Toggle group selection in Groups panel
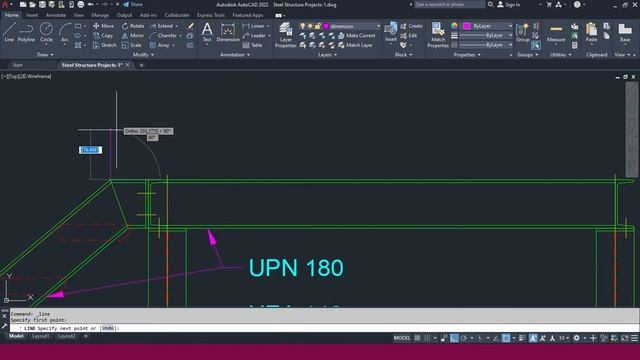Image resolution: width=640 pixels, height=360 pixels. [x=536, y=45]
